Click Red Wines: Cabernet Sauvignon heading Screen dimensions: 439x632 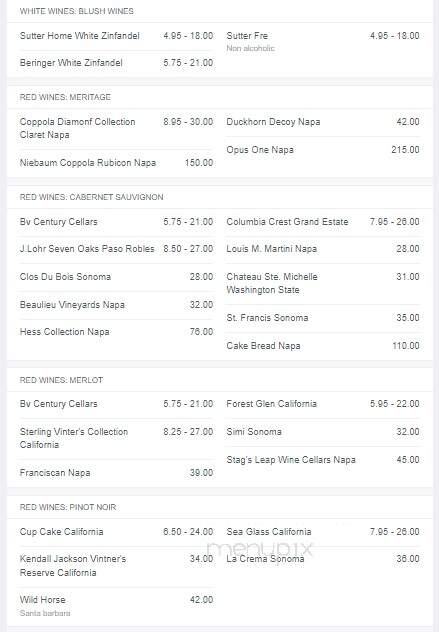[92, 197]
